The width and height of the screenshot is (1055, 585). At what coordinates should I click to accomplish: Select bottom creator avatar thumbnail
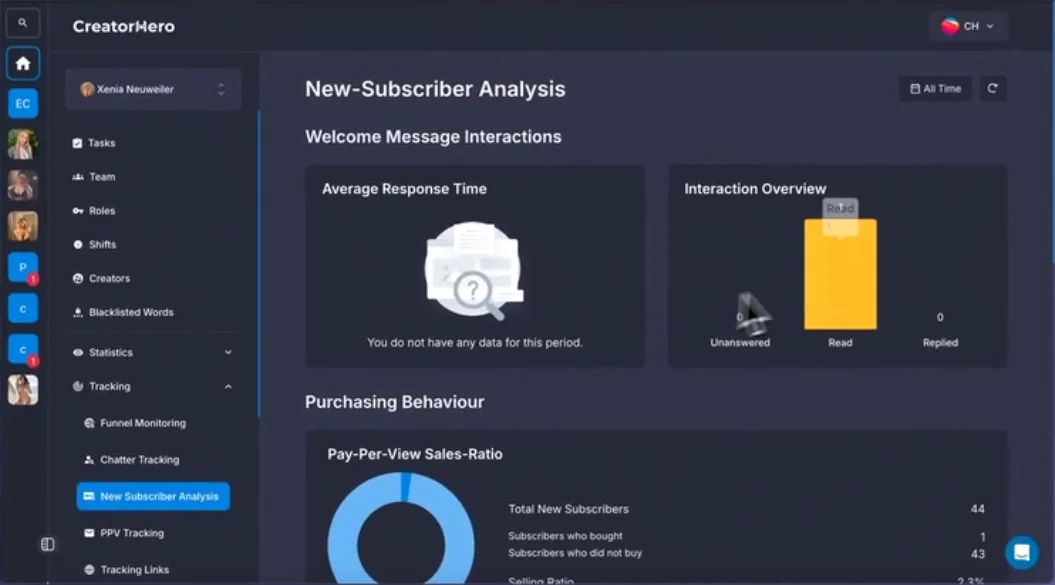click(23, 390)
